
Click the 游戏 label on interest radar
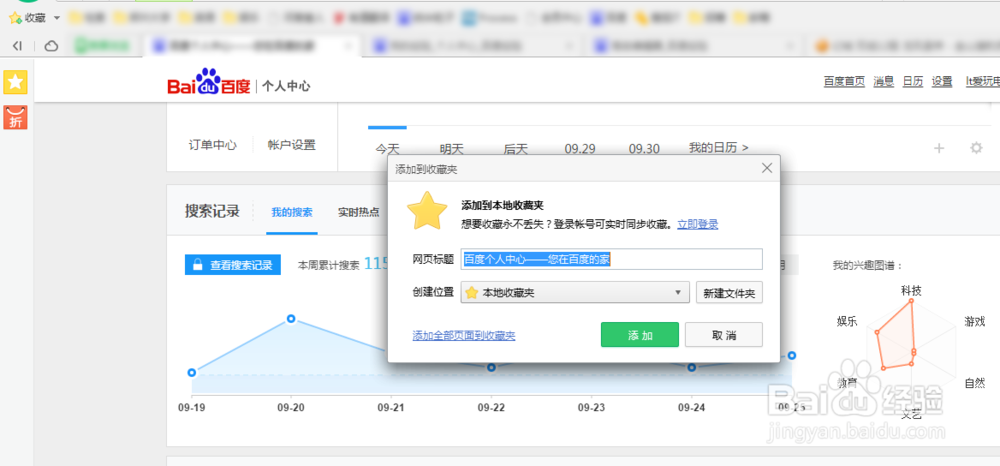coord(974,321)
